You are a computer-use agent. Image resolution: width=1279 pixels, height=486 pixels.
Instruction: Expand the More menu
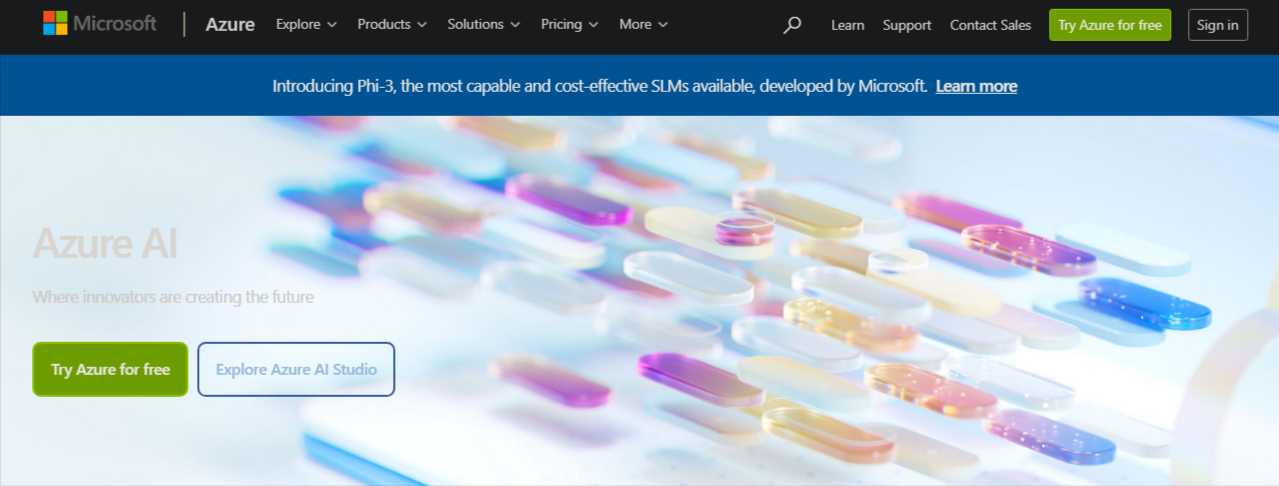click(x=643, y=24)
